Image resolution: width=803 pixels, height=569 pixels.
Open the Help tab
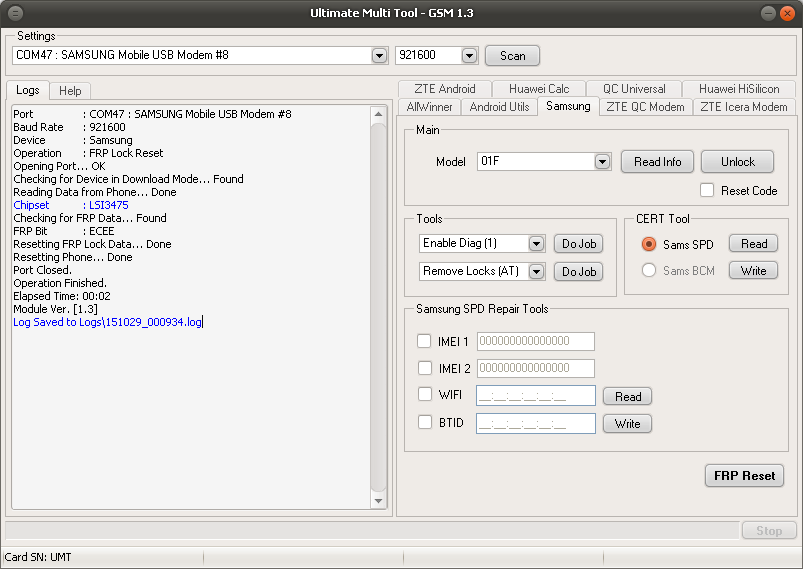point(70,91)
